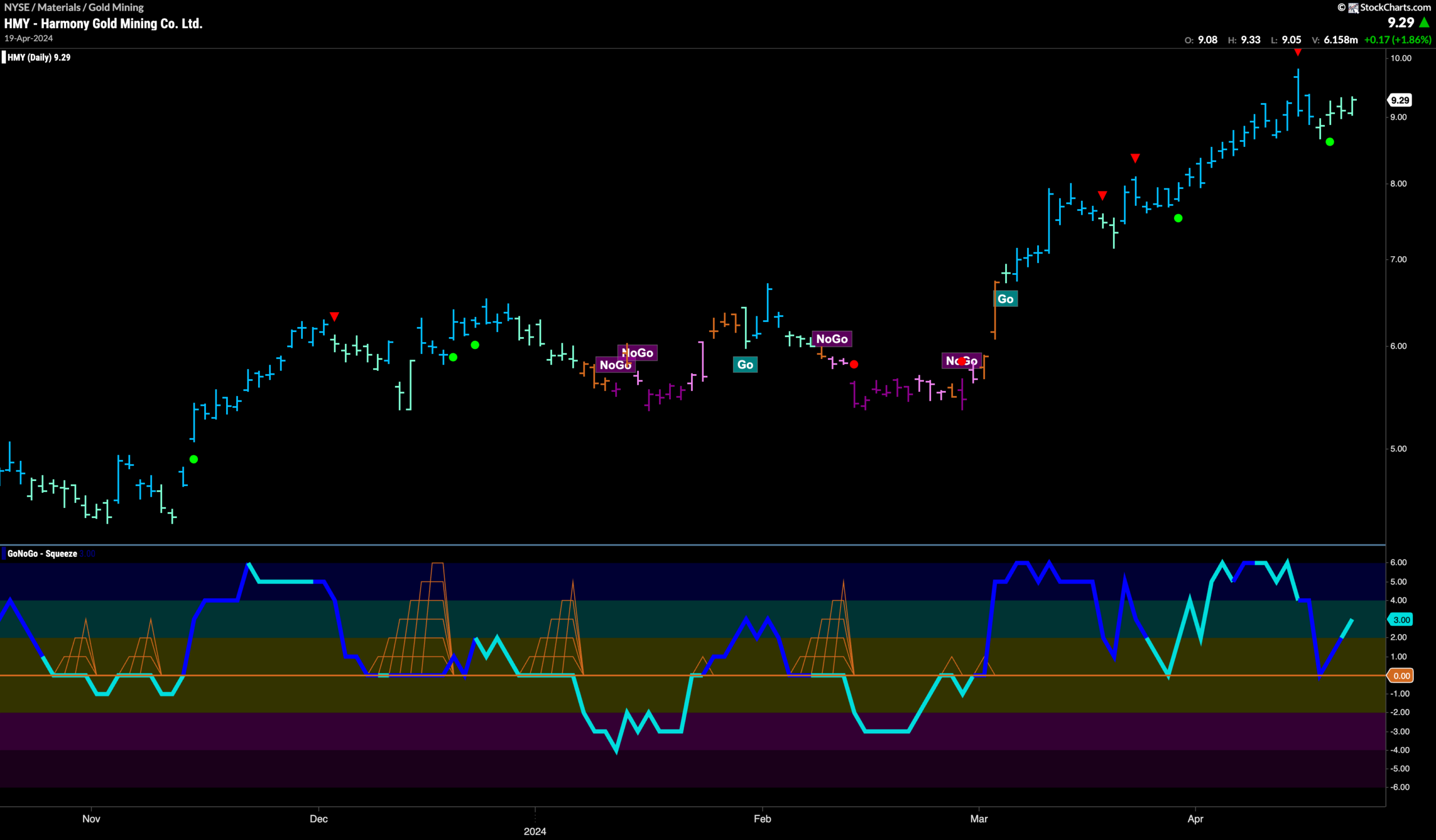The image size is (1436, 840).
Task: Click the HMY (Daily) 9.29 legend label
Action: click(x=39, y=58)
